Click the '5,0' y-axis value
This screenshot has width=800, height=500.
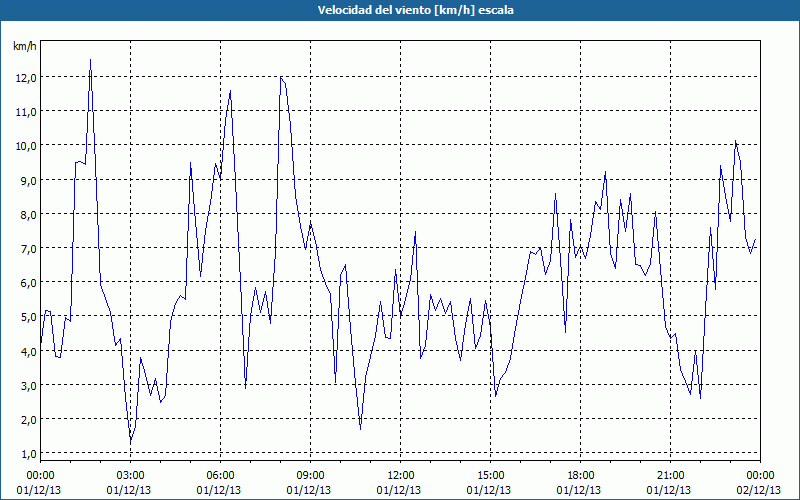[x=28, y=316]
